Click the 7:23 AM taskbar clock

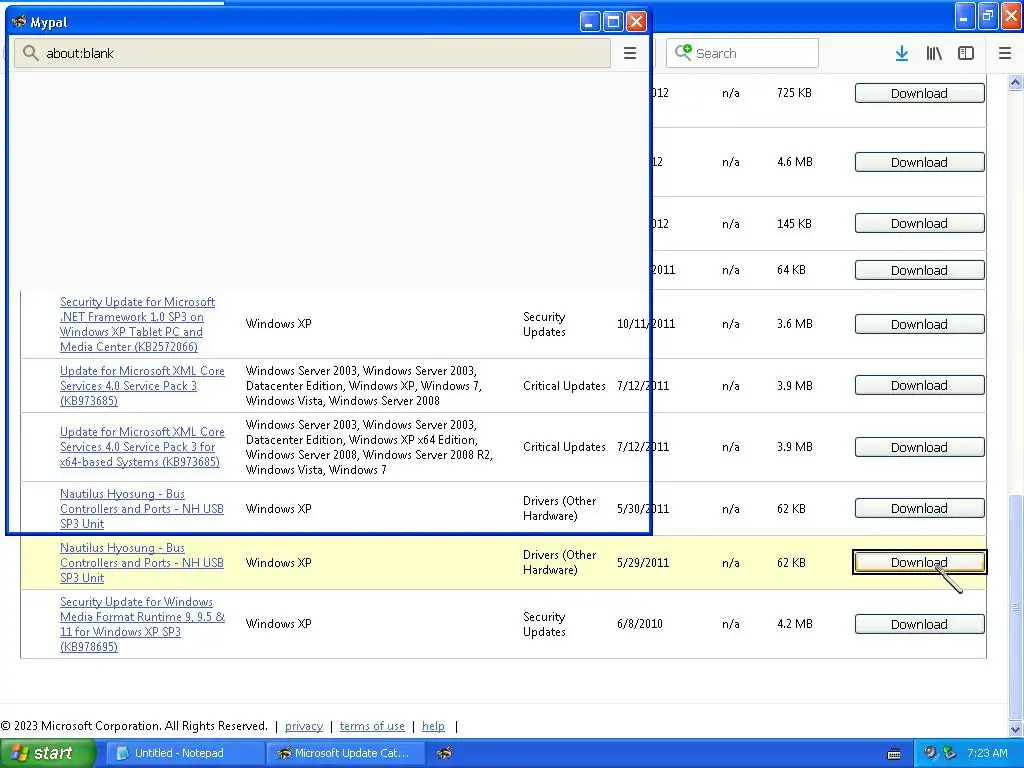click(x=987, y=753)
